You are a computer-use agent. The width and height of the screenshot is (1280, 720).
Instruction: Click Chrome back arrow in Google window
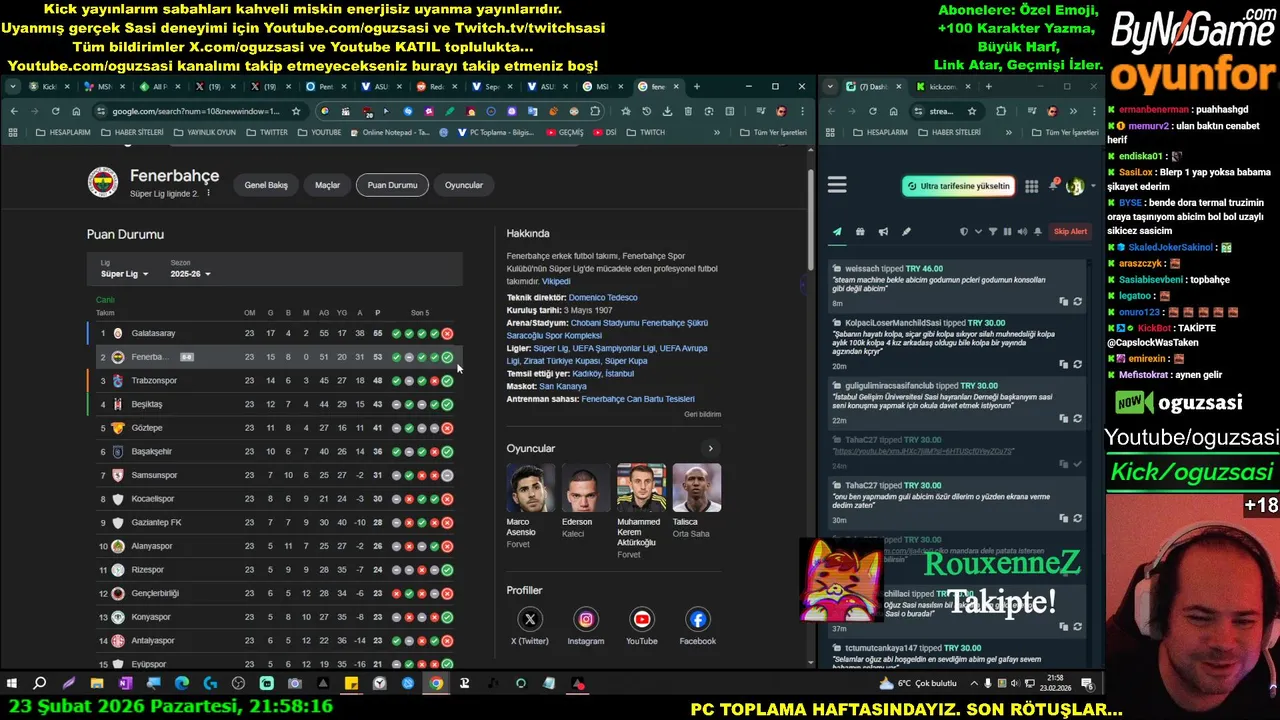14,111
